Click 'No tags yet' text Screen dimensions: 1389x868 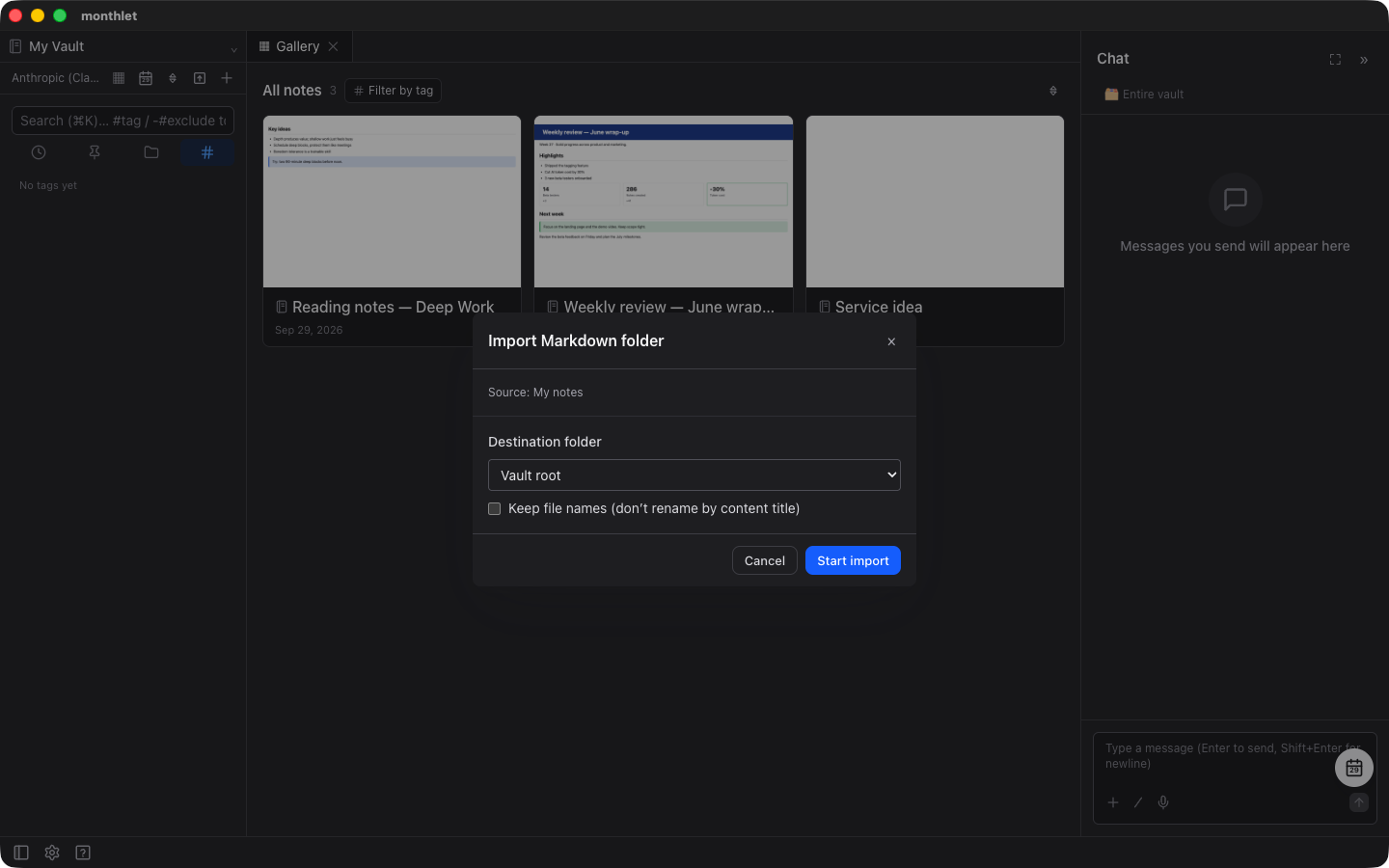pos(48,185)
